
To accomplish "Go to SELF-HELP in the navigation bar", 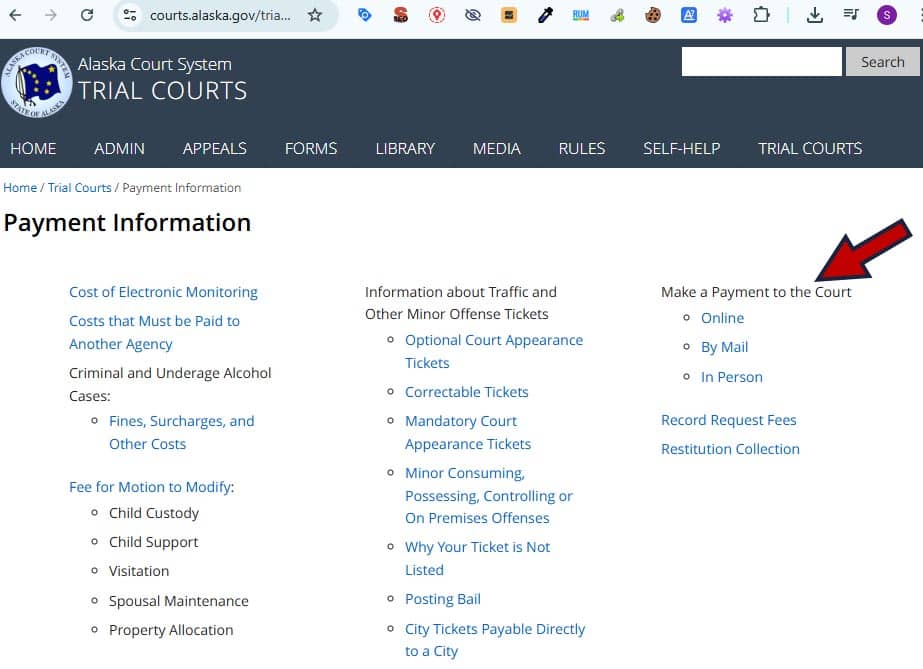I will click(x=681, y=148).
